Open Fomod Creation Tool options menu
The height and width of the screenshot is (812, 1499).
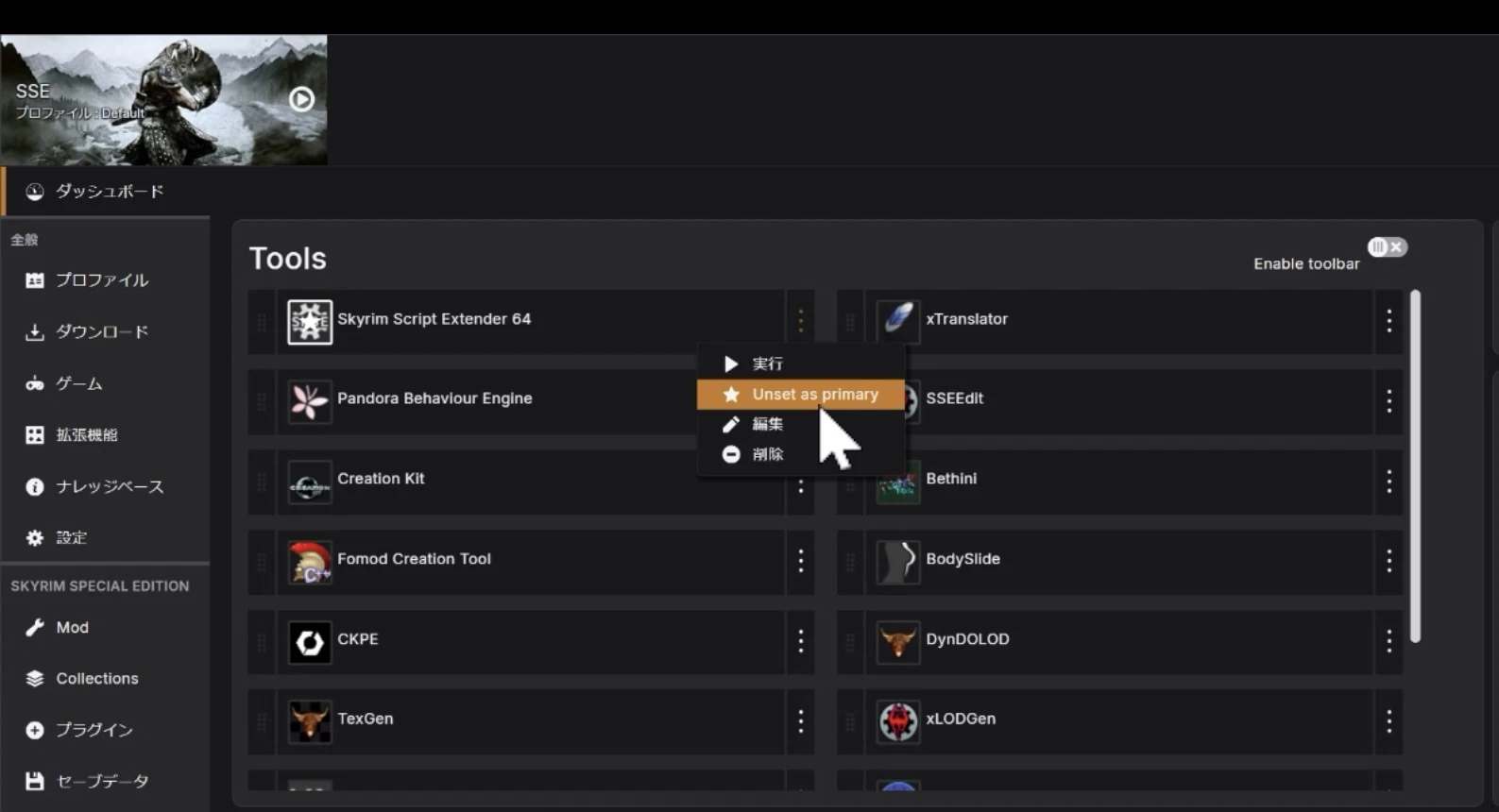(801, 561)
